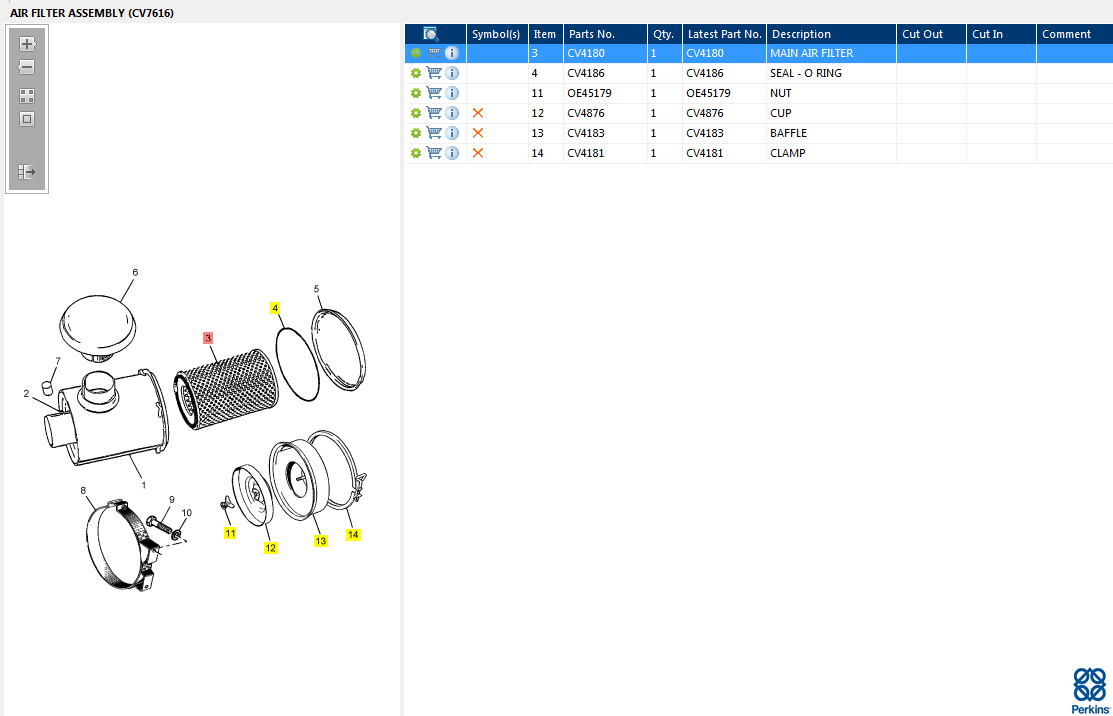Screen dimensions: 1113x716
Task: Click gear icon for MAIN AIR FILTER row
Action: (x=416, y=53)
